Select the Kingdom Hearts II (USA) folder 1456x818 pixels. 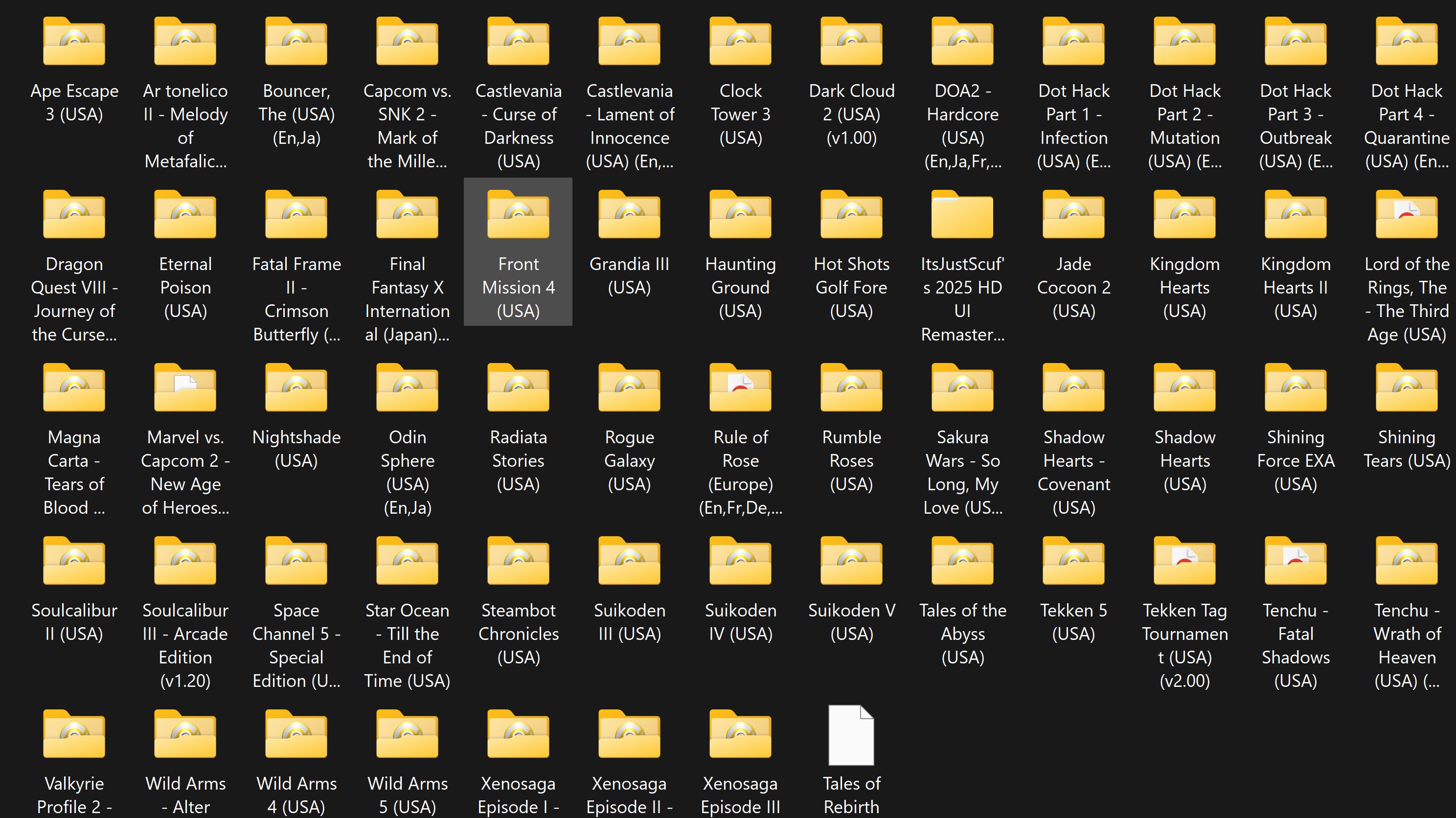coord(1296,214)
